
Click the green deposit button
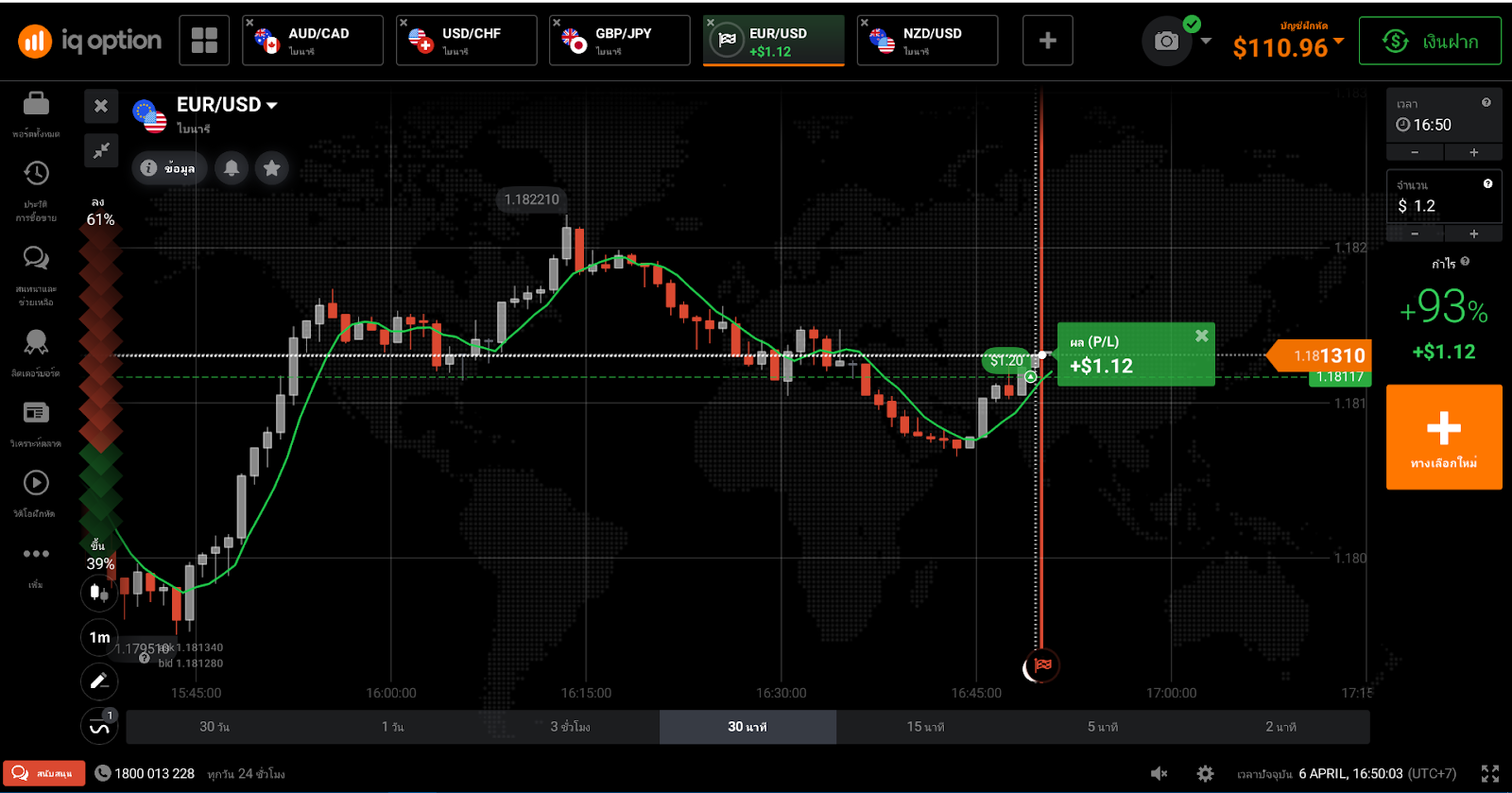1430,41
